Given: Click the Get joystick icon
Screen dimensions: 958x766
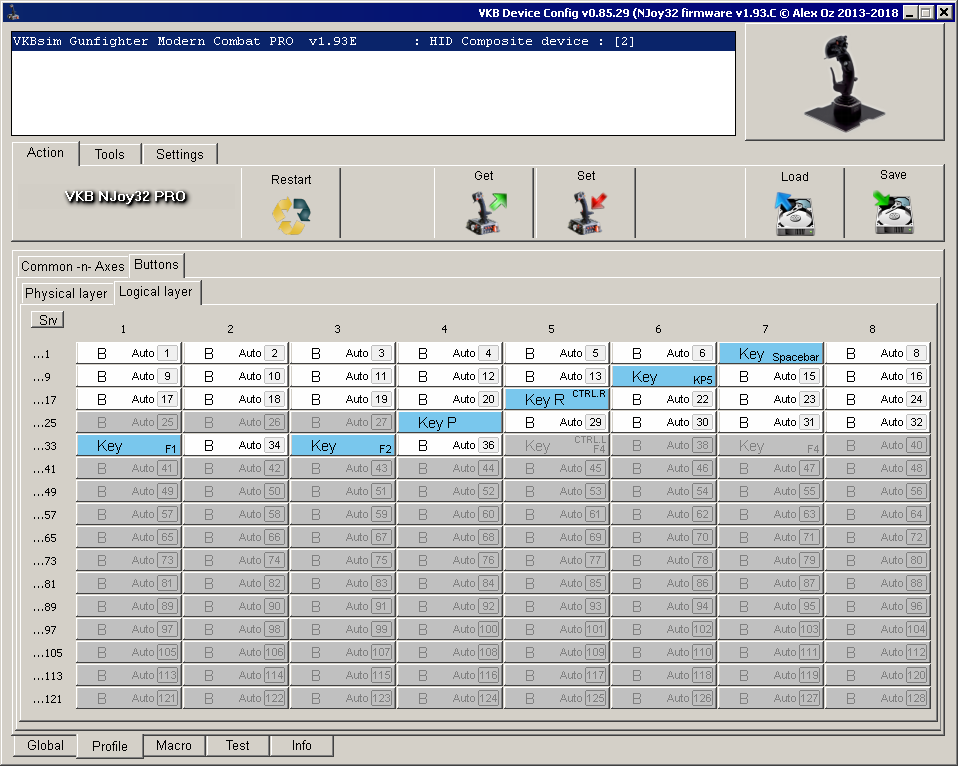Looking at the screenshot, I should tap(483, 213).
